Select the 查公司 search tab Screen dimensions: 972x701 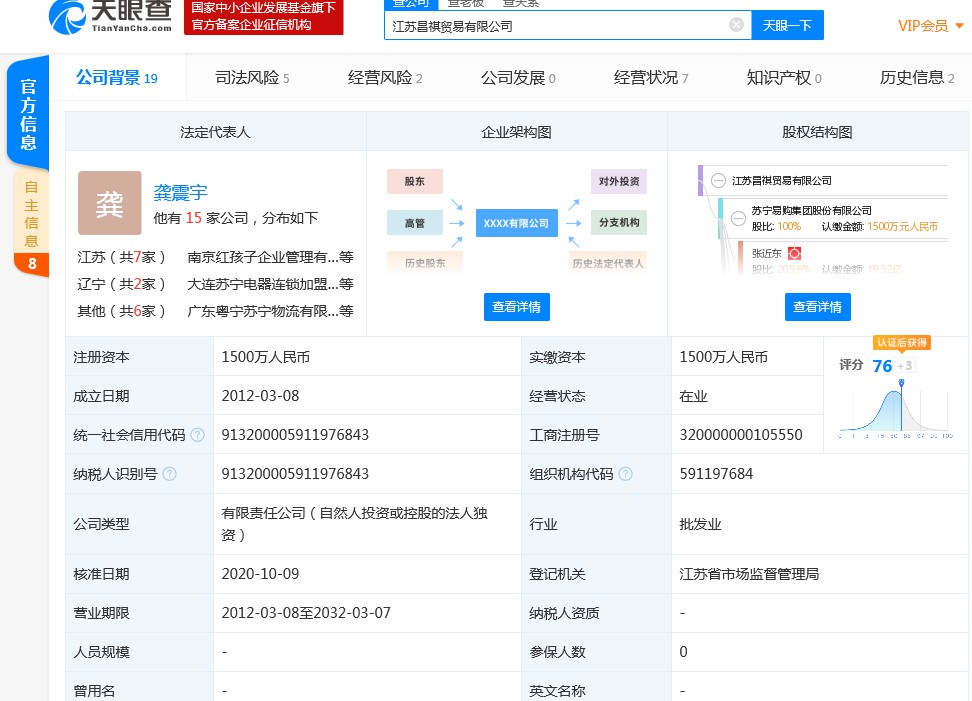click(x=411, y=4)
